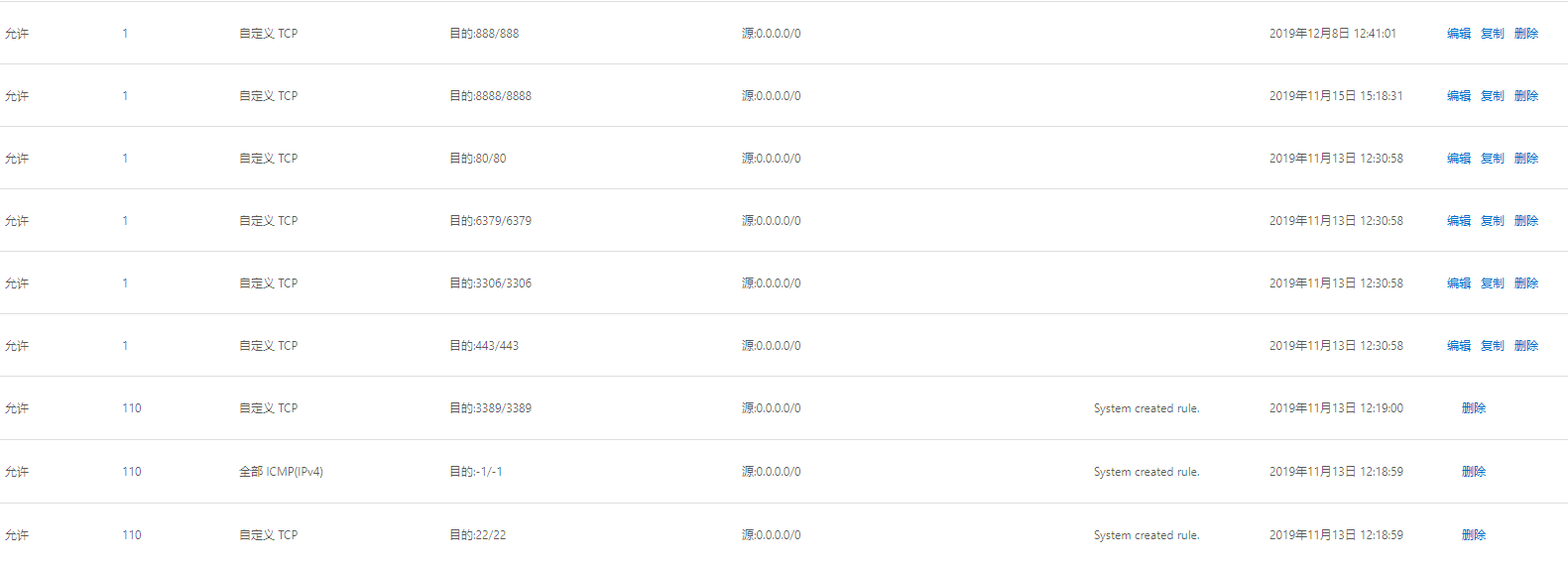Copy the port 6379/6379 rule
Image resolution: width=1568 pixels, height=565 pixels.
pyautogui.click(x=1492, y=221)
